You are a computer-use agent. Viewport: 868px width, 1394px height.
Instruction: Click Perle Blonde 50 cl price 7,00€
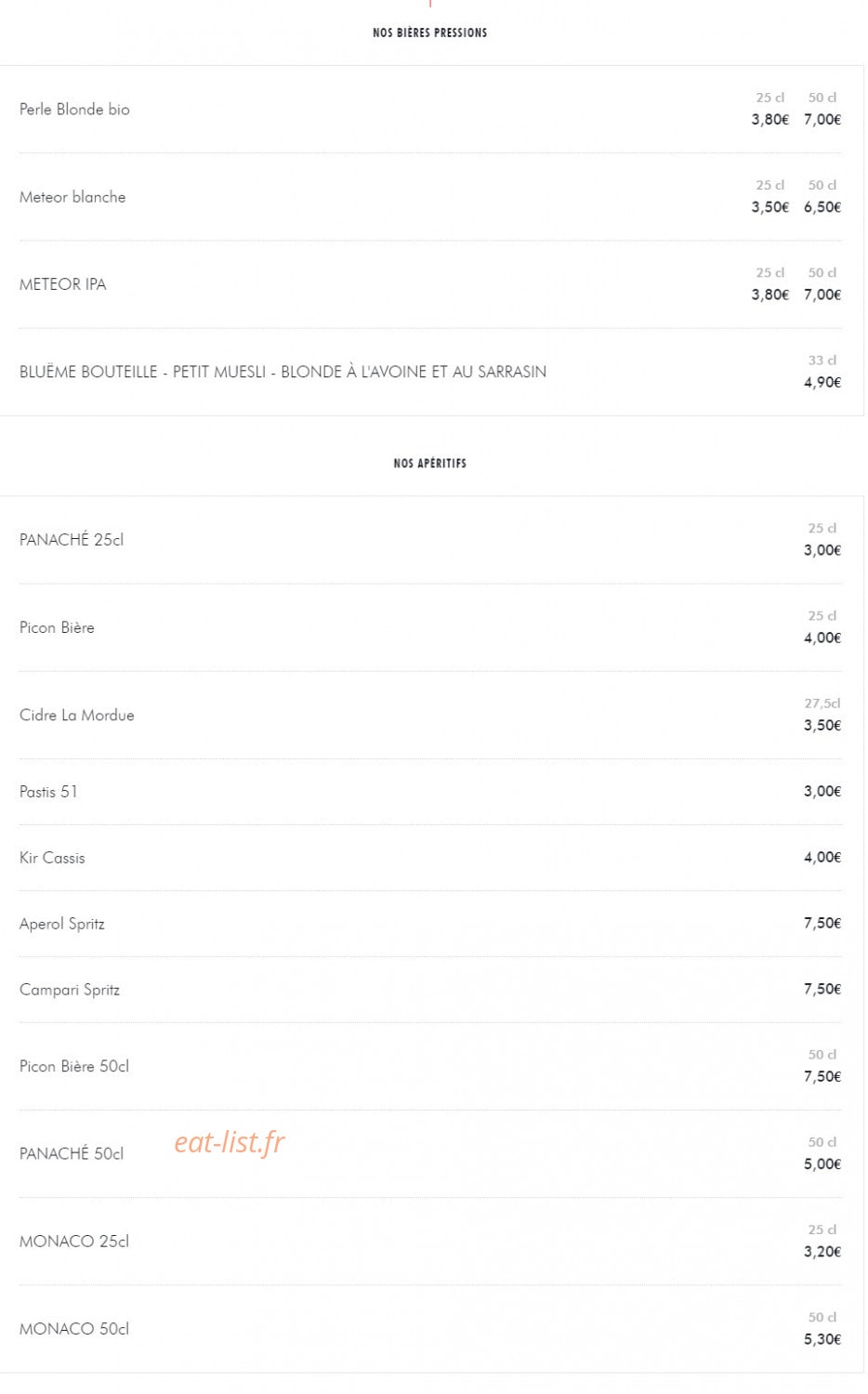822,119
